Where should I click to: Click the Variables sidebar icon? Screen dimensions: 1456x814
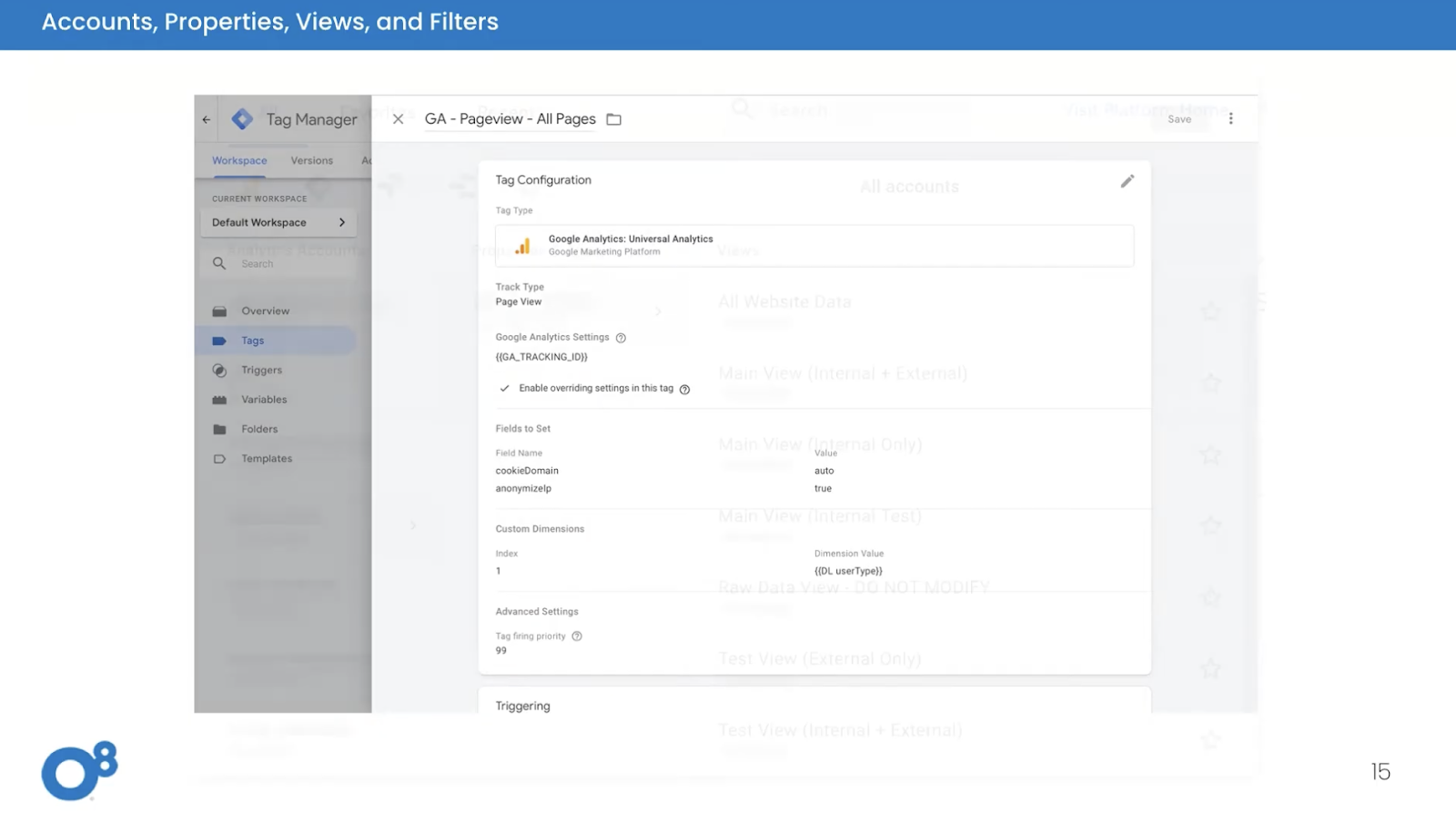pos(219,400)
